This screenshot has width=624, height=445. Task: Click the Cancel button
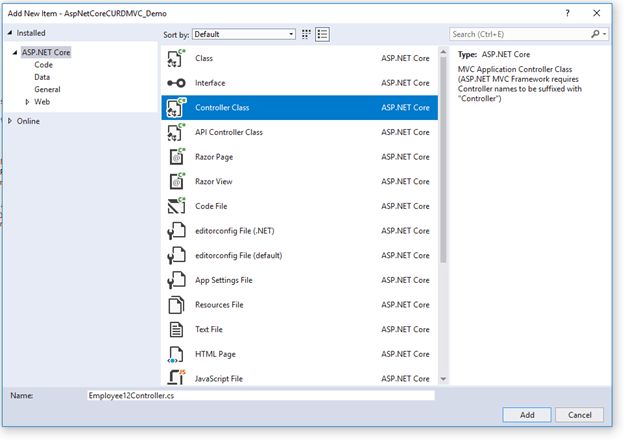click(579, 415)
